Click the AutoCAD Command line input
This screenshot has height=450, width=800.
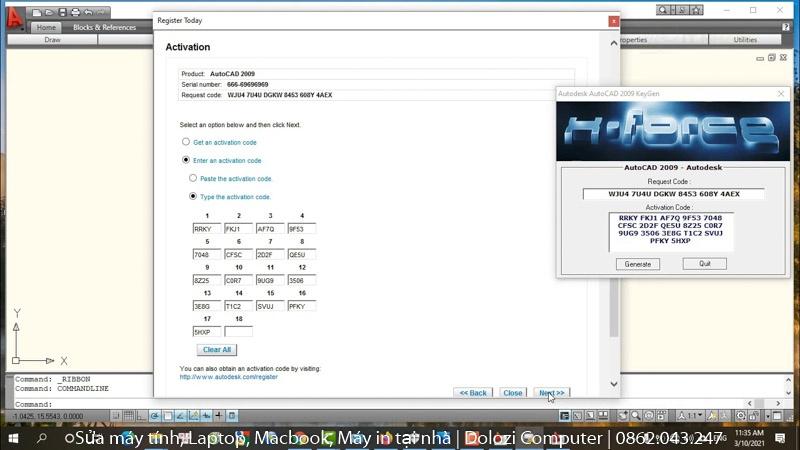[x=378, y=404]
